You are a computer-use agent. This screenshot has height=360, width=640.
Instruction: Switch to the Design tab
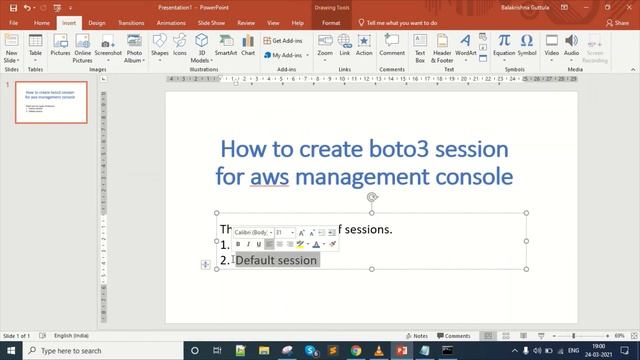(x=97, y=23)
